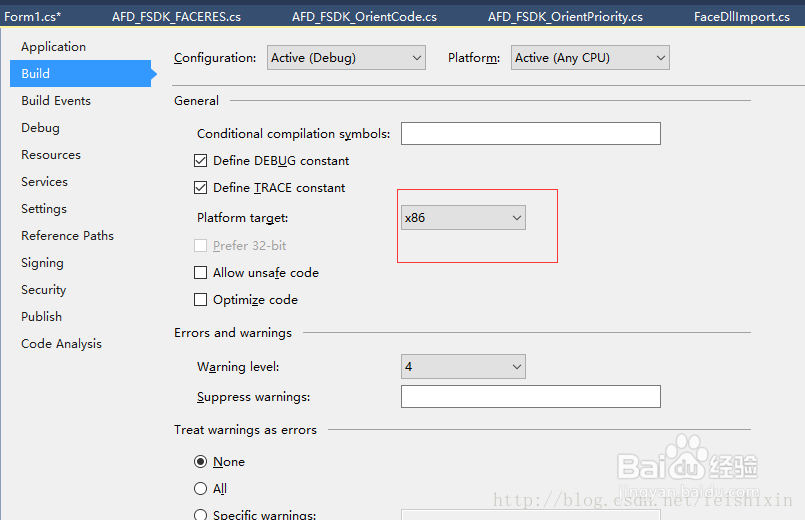The width and height of the screenshot is (805, 520).
Task: Open the Reference Paths page
Action: coord(67,236)
